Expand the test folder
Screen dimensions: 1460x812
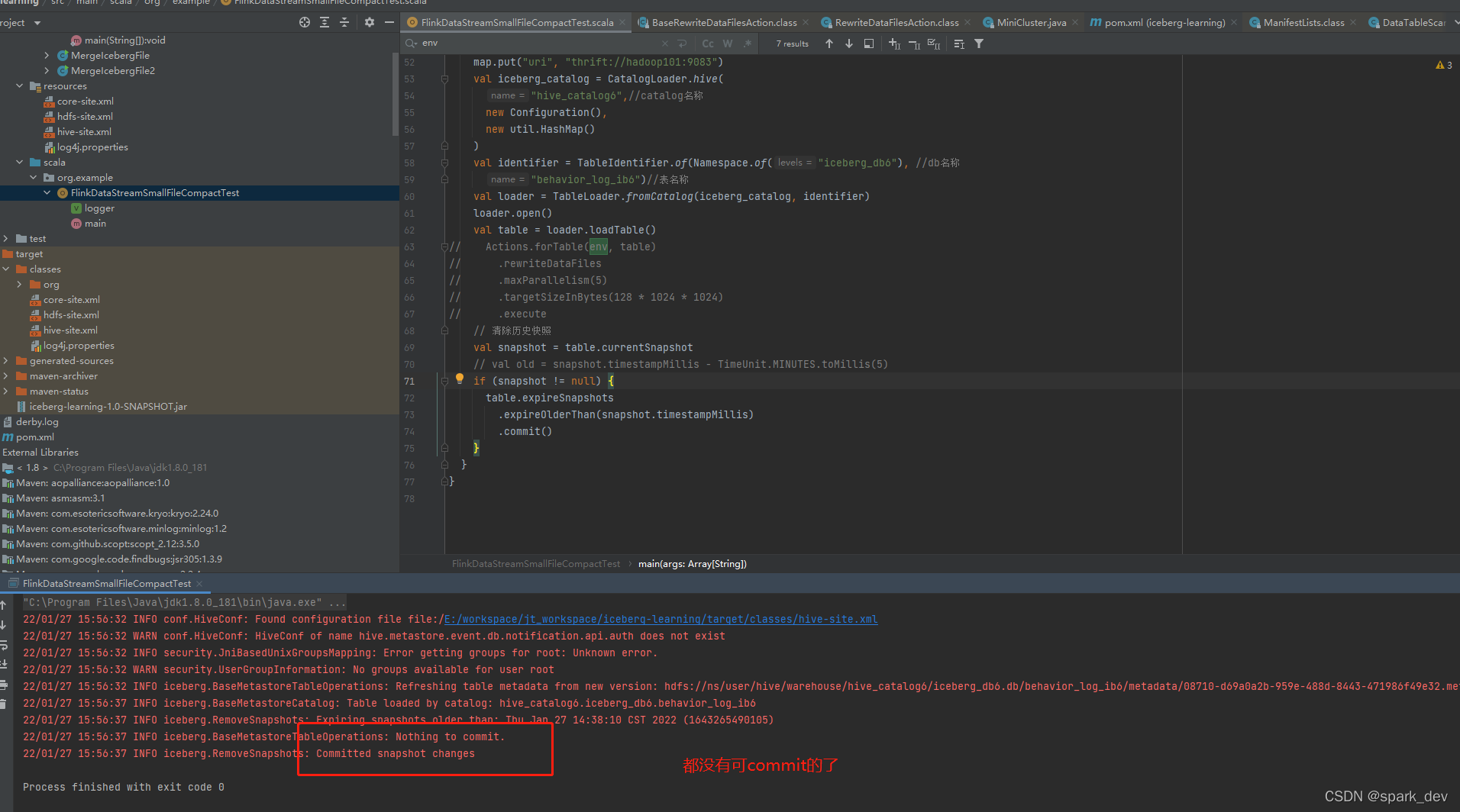pyautogui.click(x=6, y=238)
